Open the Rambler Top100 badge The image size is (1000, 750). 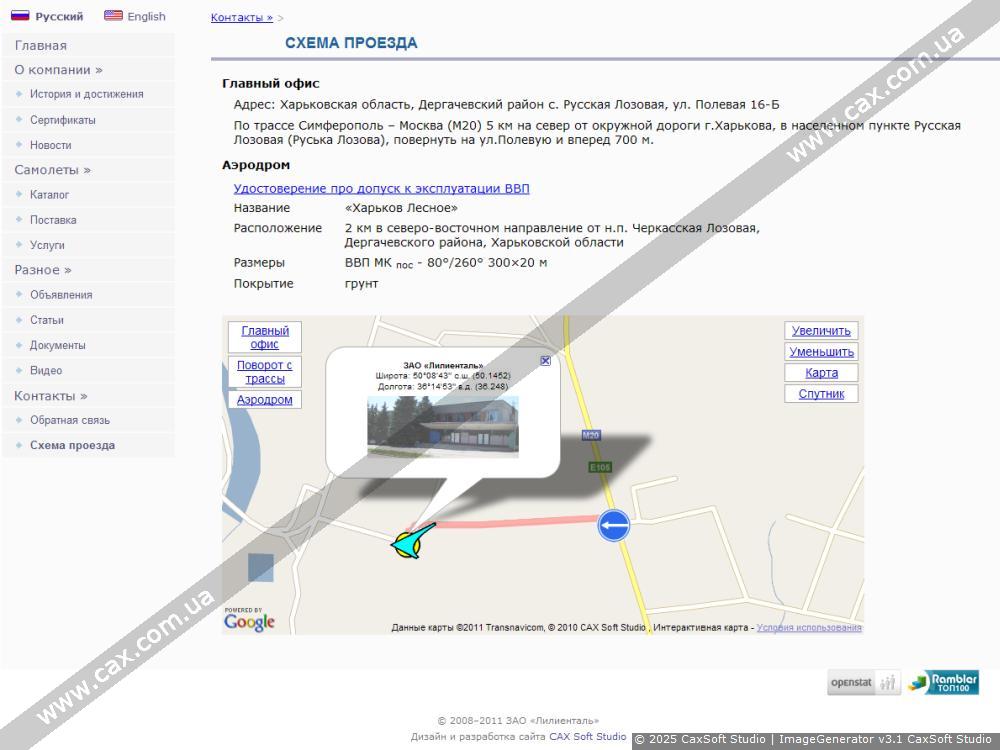pos(944,683)
